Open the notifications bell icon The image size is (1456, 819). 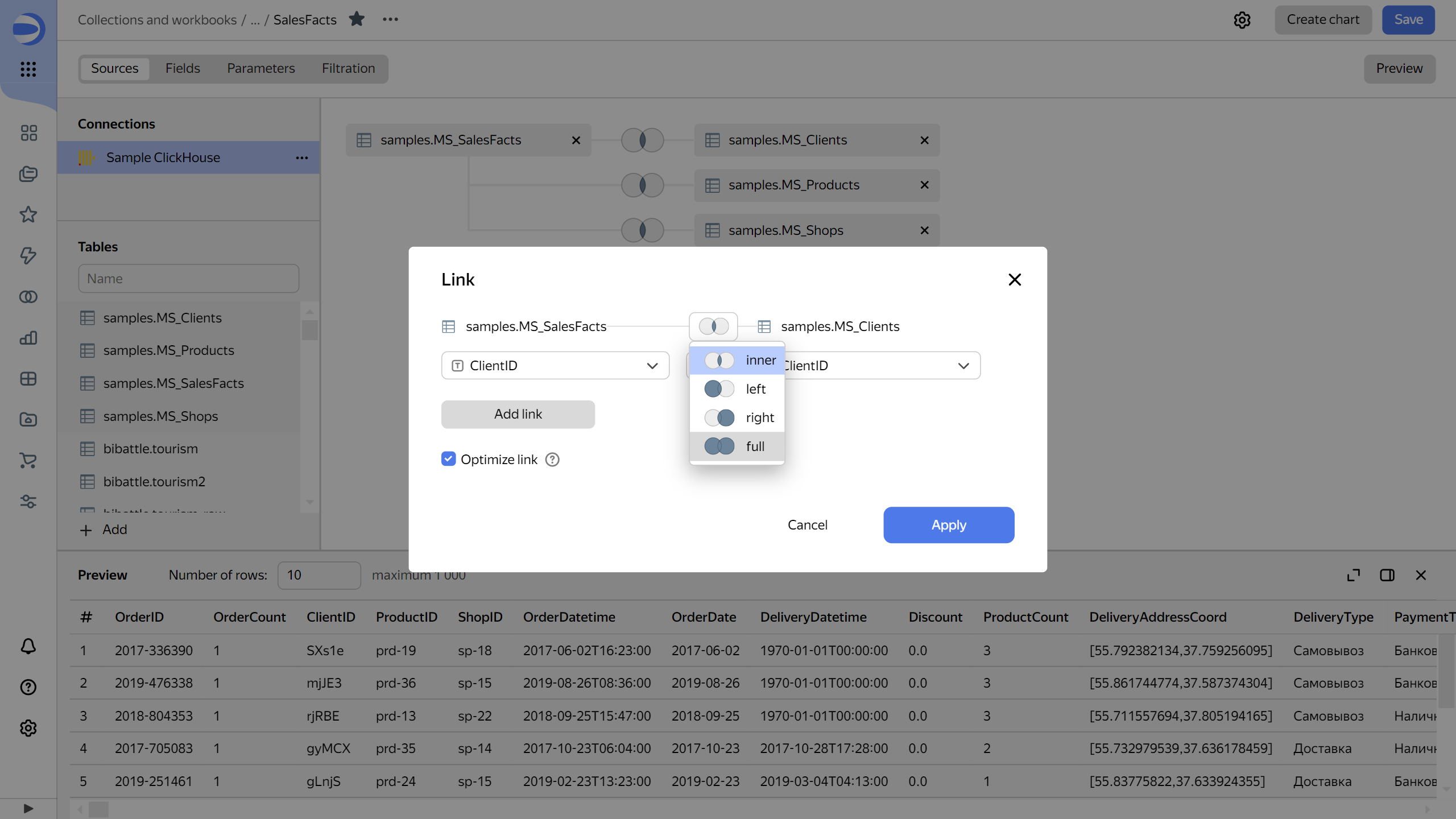(x=28, y=647)
